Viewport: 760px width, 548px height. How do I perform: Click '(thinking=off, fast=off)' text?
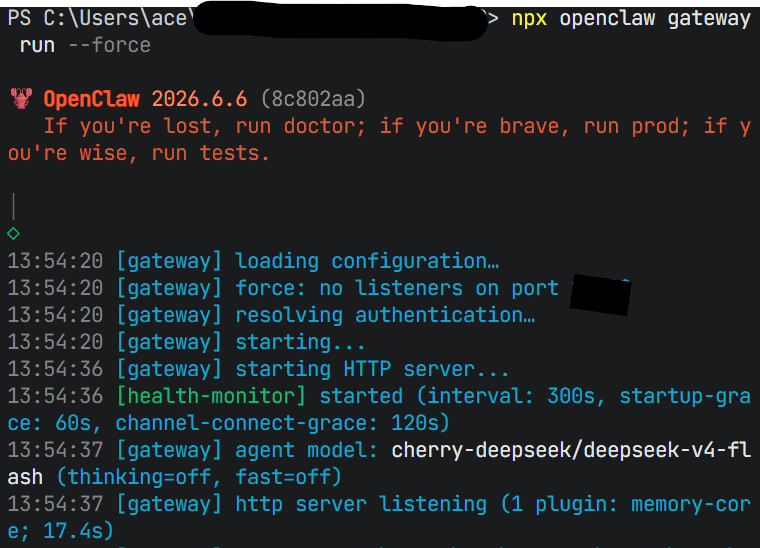tap(199, 478)
